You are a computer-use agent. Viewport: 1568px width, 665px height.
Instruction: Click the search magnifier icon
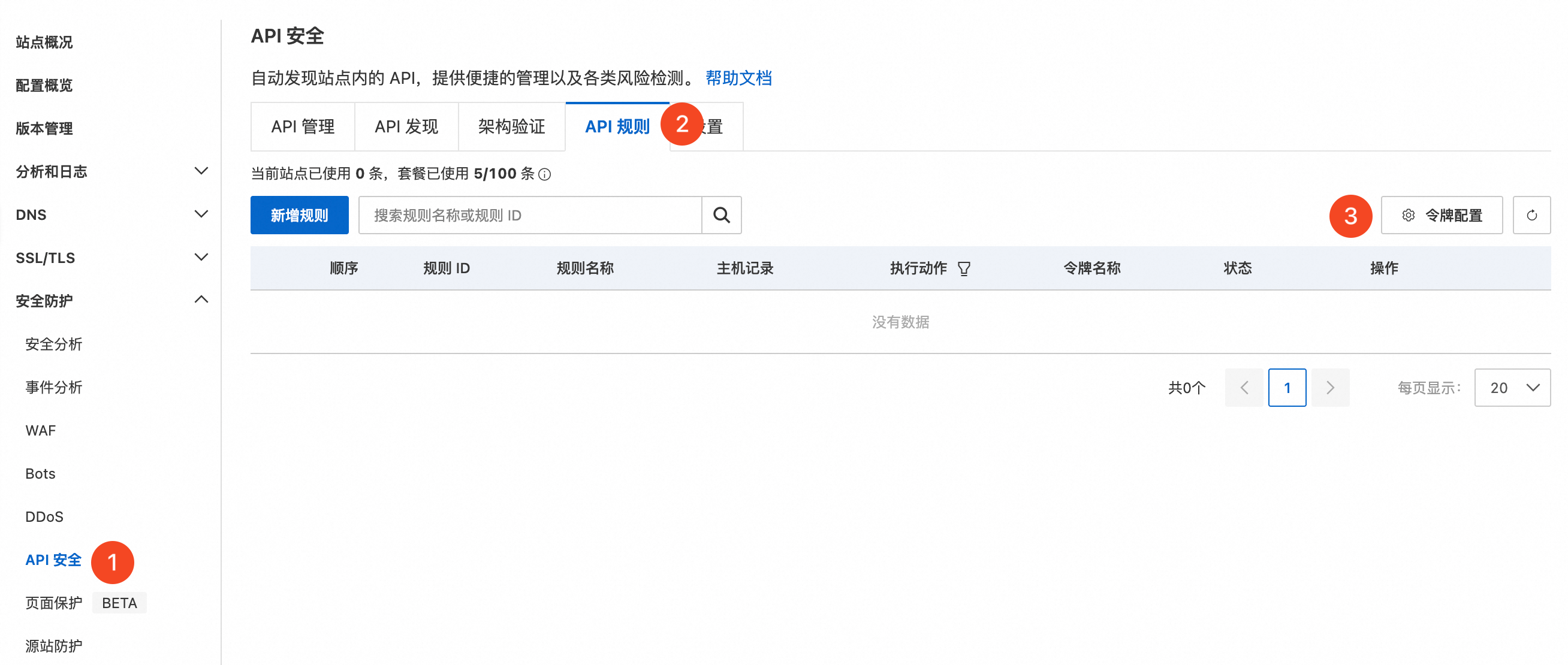[721, 214]
